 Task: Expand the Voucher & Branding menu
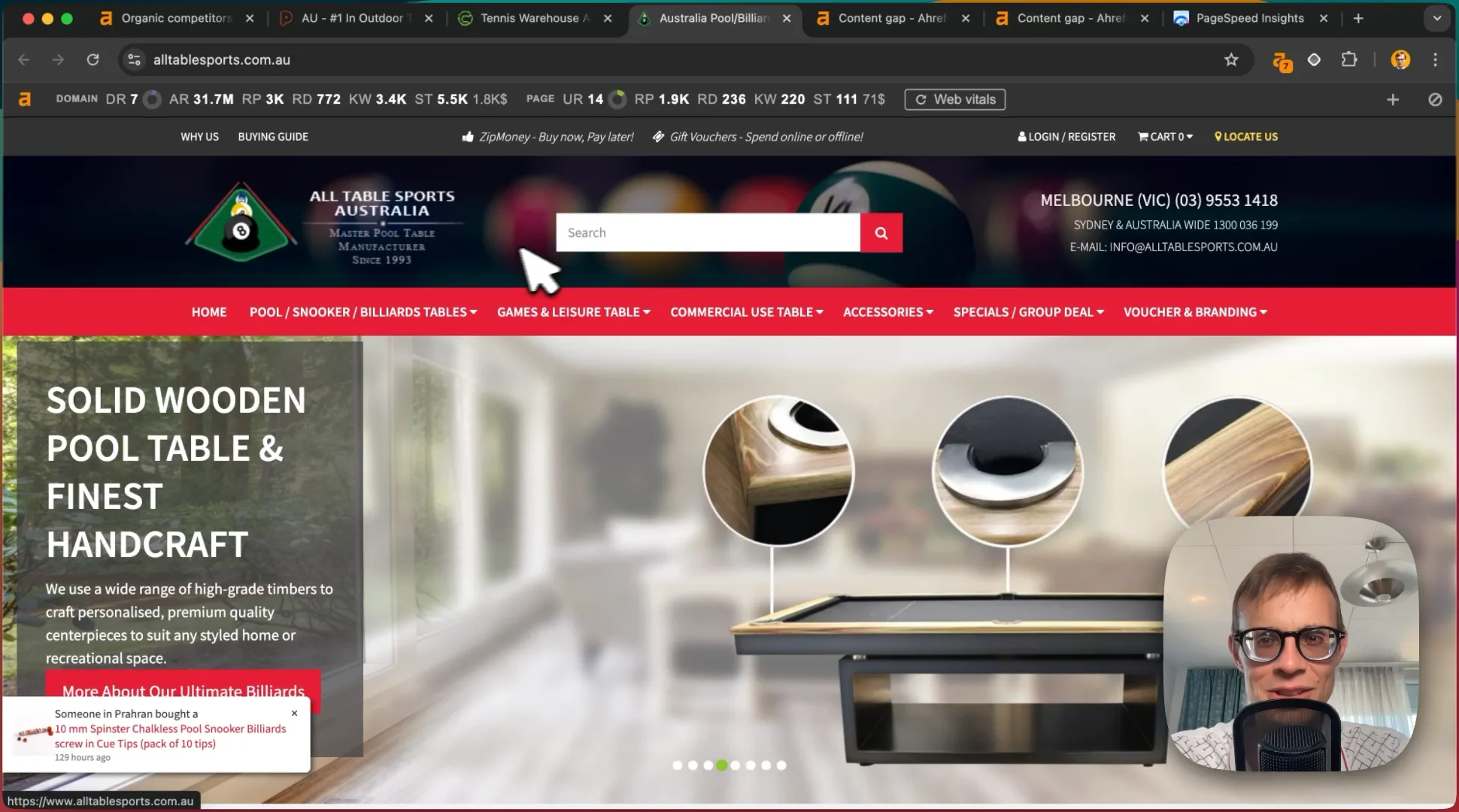pyautogui.click(x=1195, y=312)
